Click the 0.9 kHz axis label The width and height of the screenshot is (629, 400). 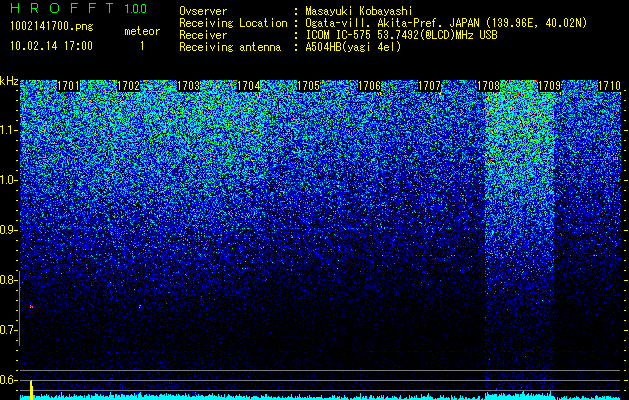9,230
